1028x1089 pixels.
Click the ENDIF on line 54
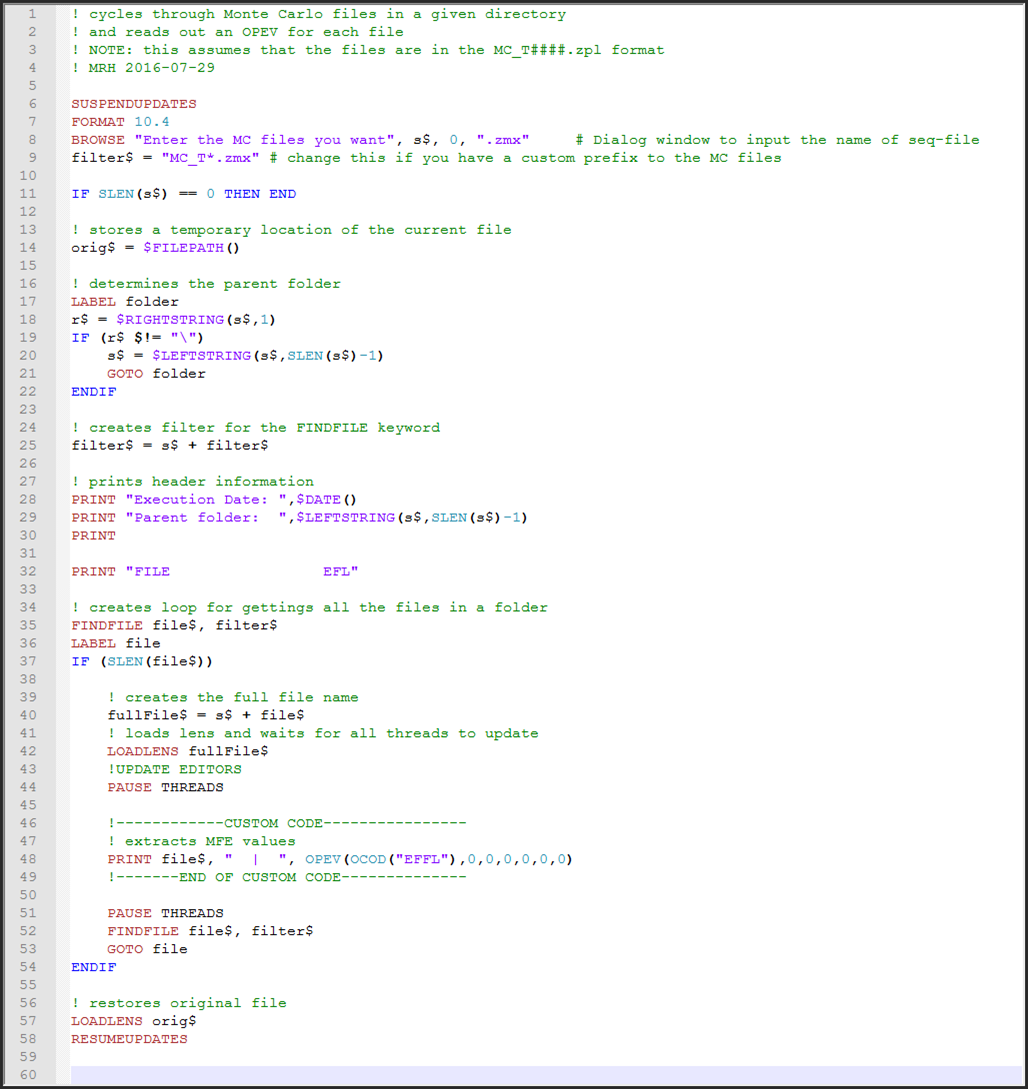(94, 967)
